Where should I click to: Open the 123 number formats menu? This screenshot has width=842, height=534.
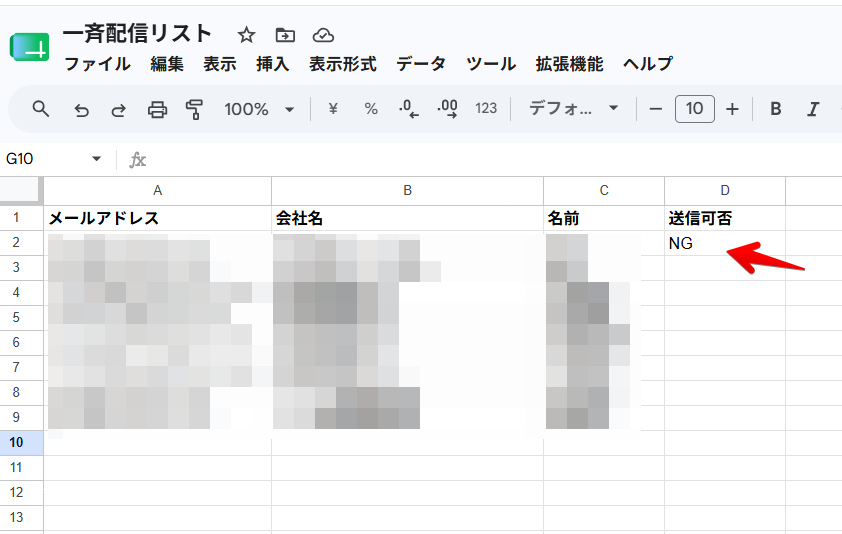point(486,109)
